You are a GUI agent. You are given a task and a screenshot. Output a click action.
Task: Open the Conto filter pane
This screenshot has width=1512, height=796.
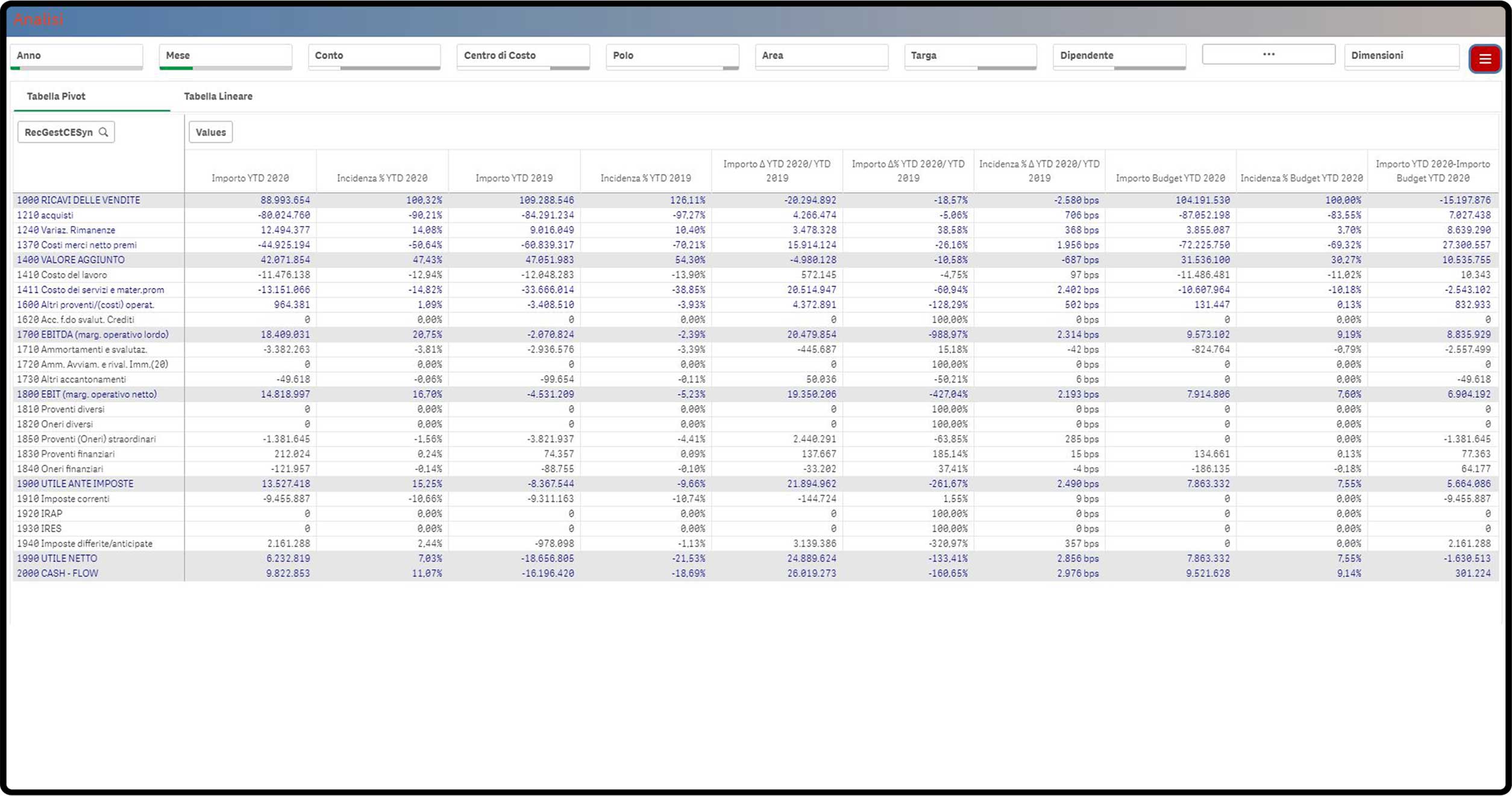coord(374,55)
